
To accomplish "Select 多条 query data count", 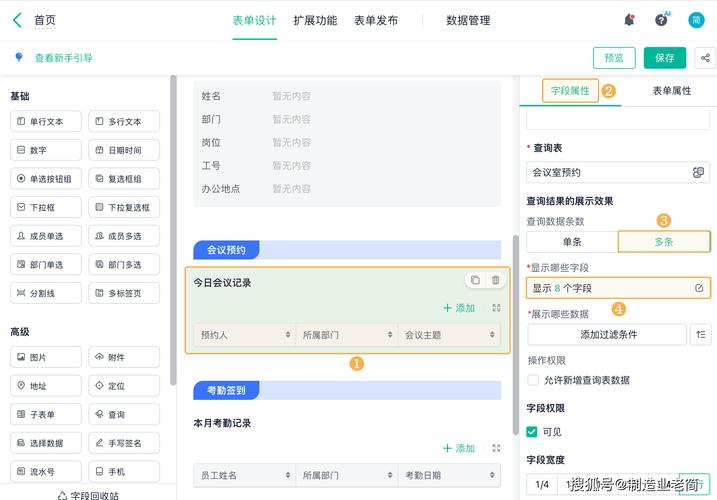I will pos(664,242).
